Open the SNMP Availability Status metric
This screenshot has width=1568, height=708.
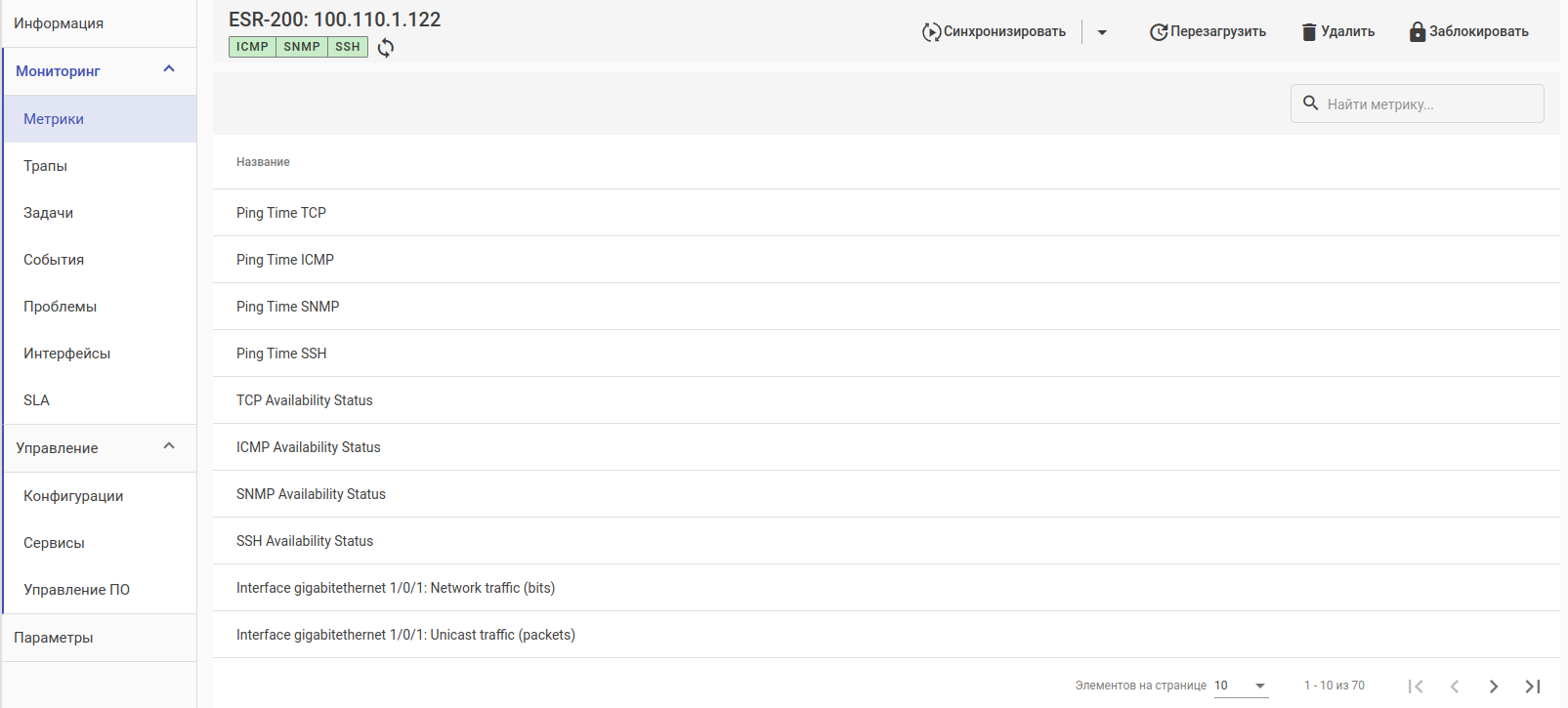click(x=311, y=494)
